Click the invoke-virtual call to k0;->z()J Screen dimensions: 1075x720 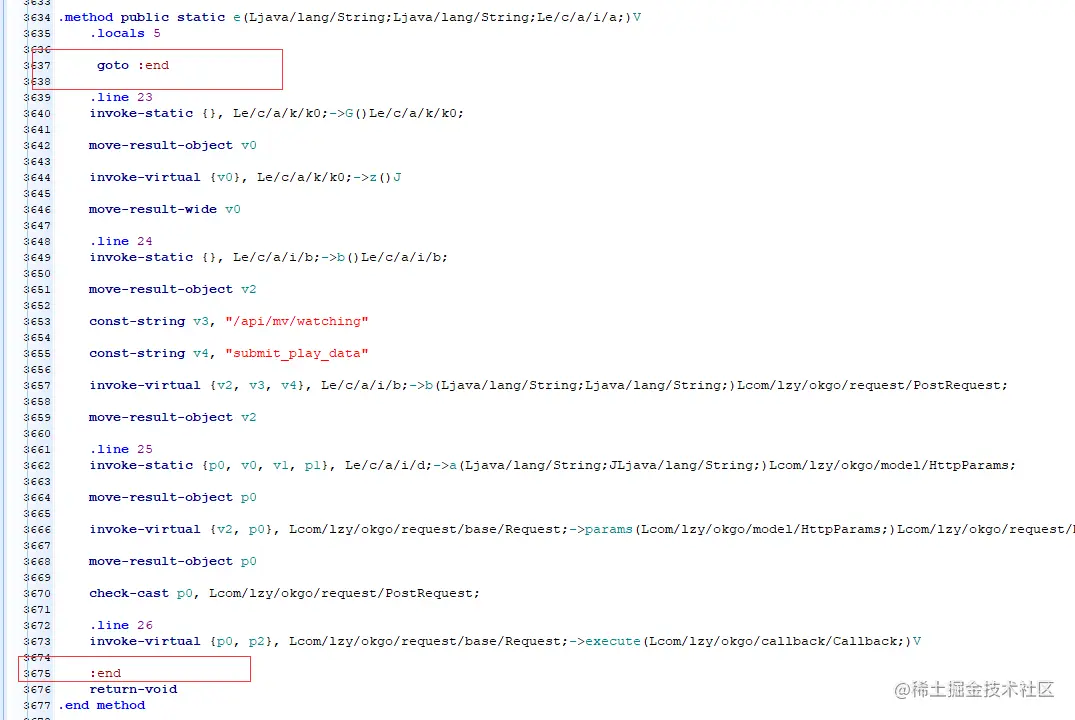click(x=245, y=178)
